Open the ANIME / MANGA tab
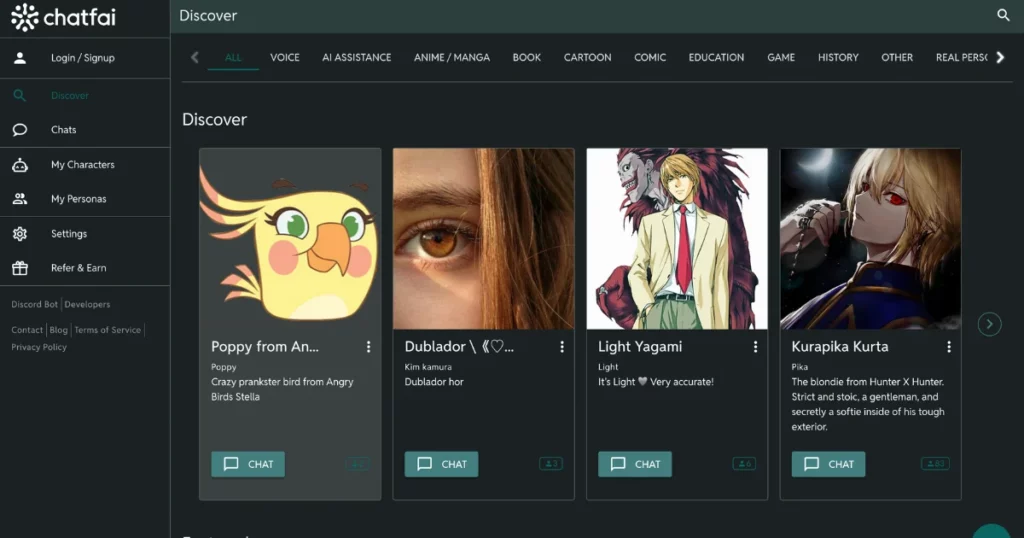This screenshot has height=538, width=1024. click(x=452, y=57)
